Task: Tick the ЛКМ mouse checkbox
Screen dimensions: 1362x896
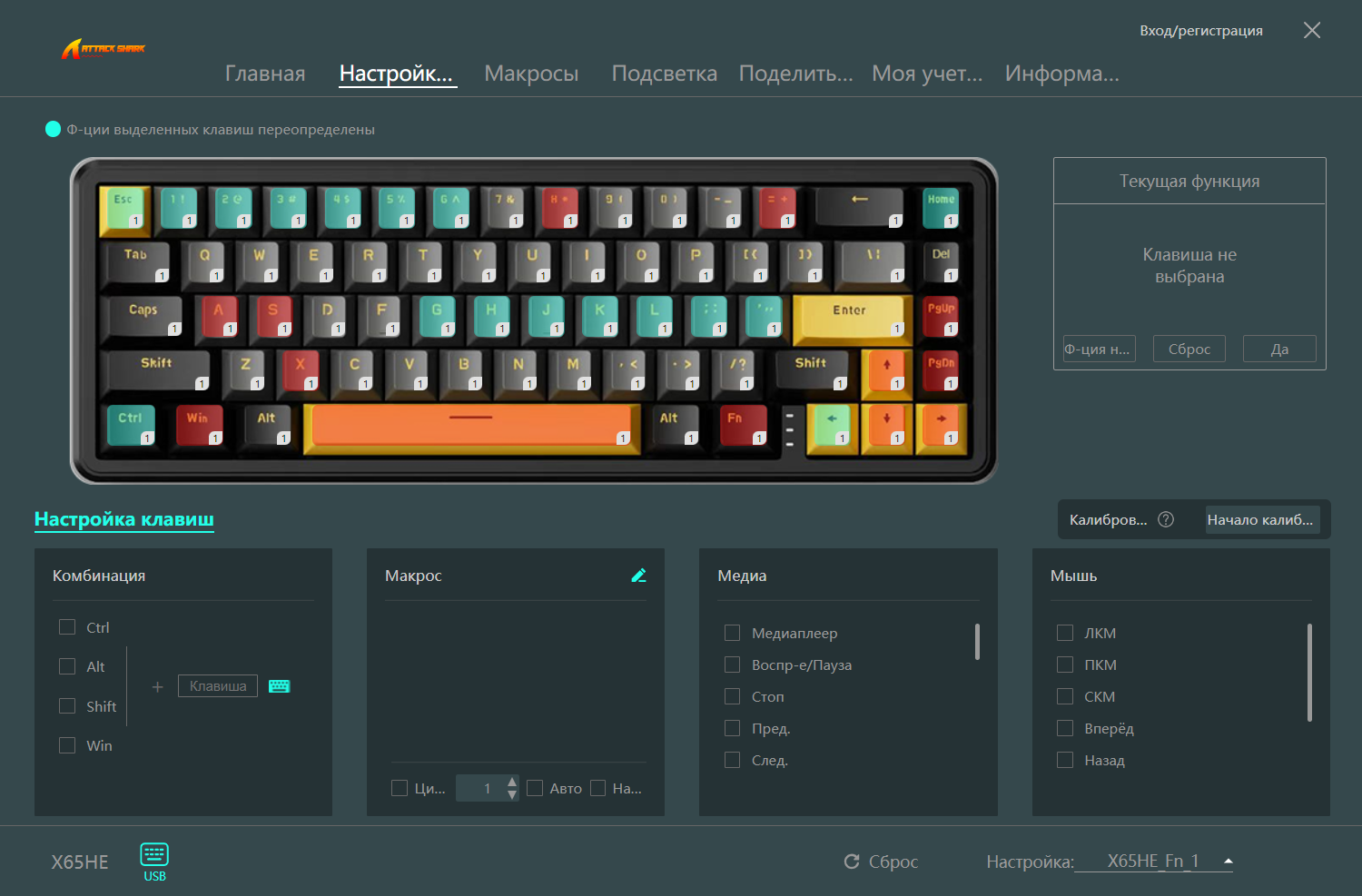Action: (1065, 633)
